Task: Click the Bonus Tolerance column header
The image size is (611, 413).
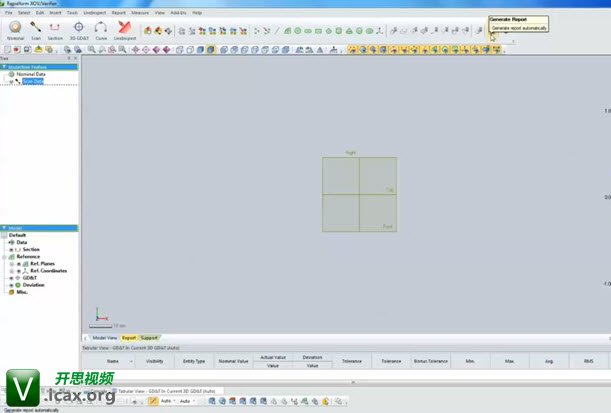Action: 431,361
